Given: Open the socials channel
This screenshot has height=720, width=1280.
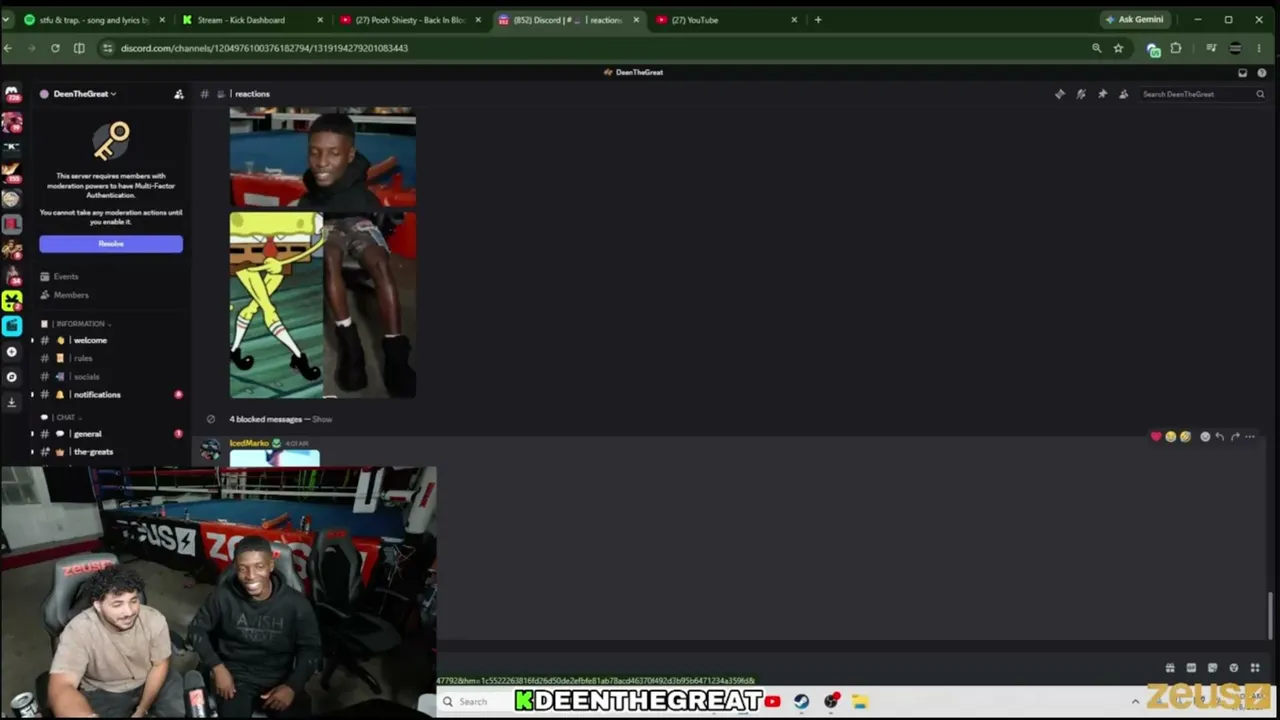Looking at the screenshot, I should 111,376.
